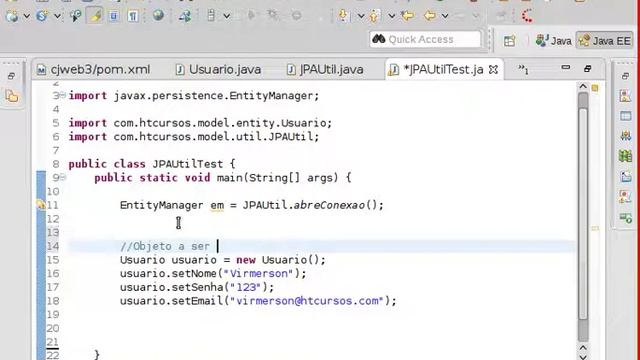Click "new Usuario()" on line 15
640x360 pixels.
pyautogui.click(x=278, y=260)
